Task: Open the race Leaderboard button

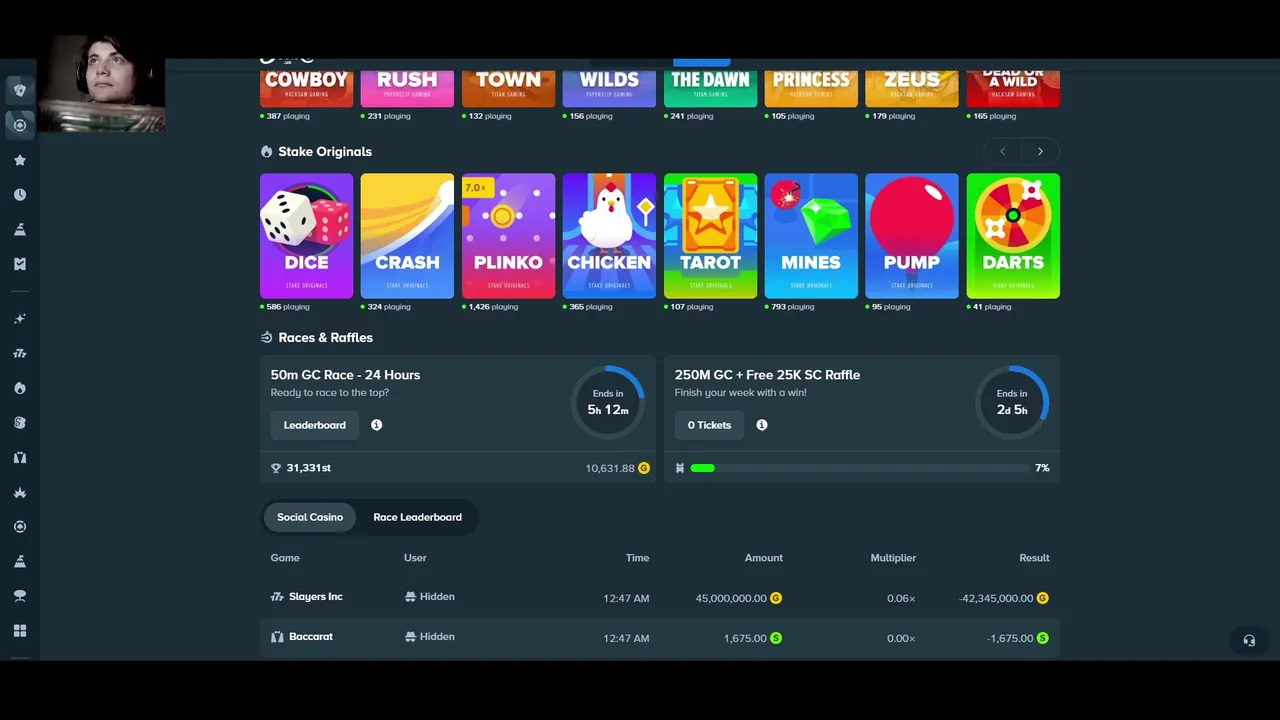Action: coord(315,425)
